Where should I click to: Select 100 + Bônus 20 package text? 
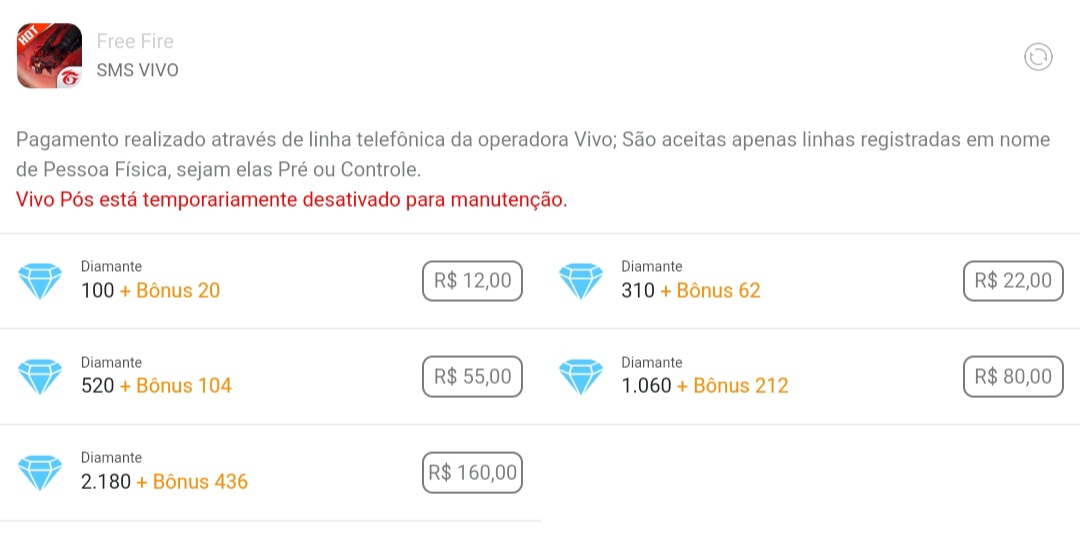(x=150, y=291)
